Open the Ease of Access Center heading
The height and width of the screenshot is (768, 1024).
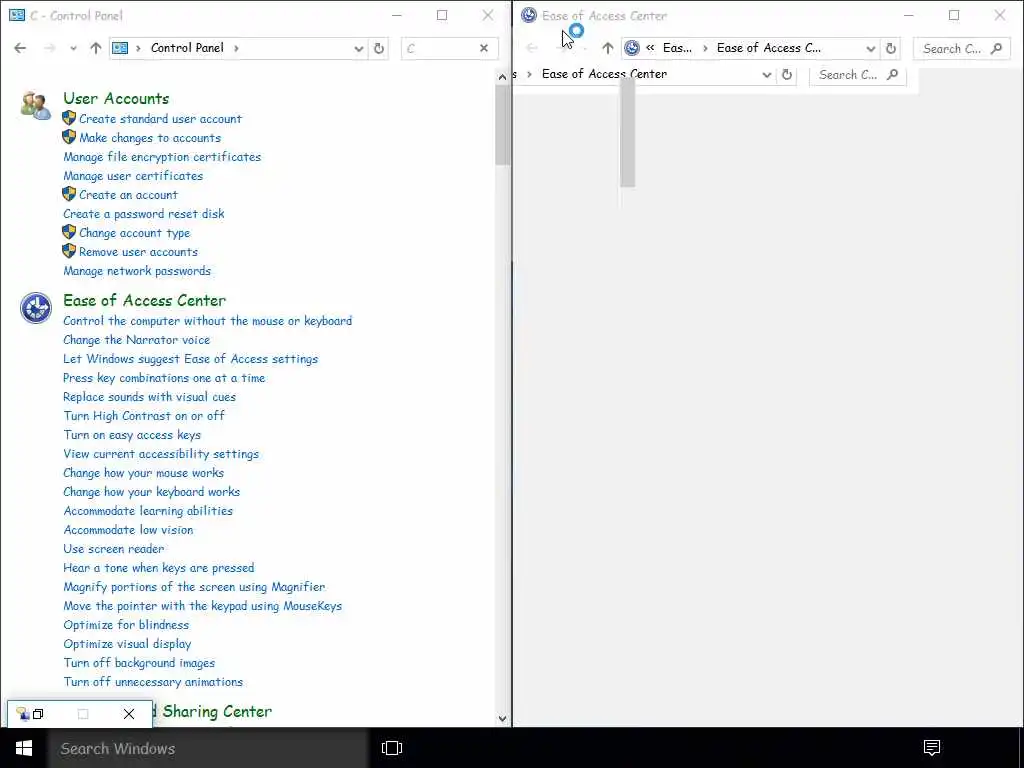coord(144,300)
